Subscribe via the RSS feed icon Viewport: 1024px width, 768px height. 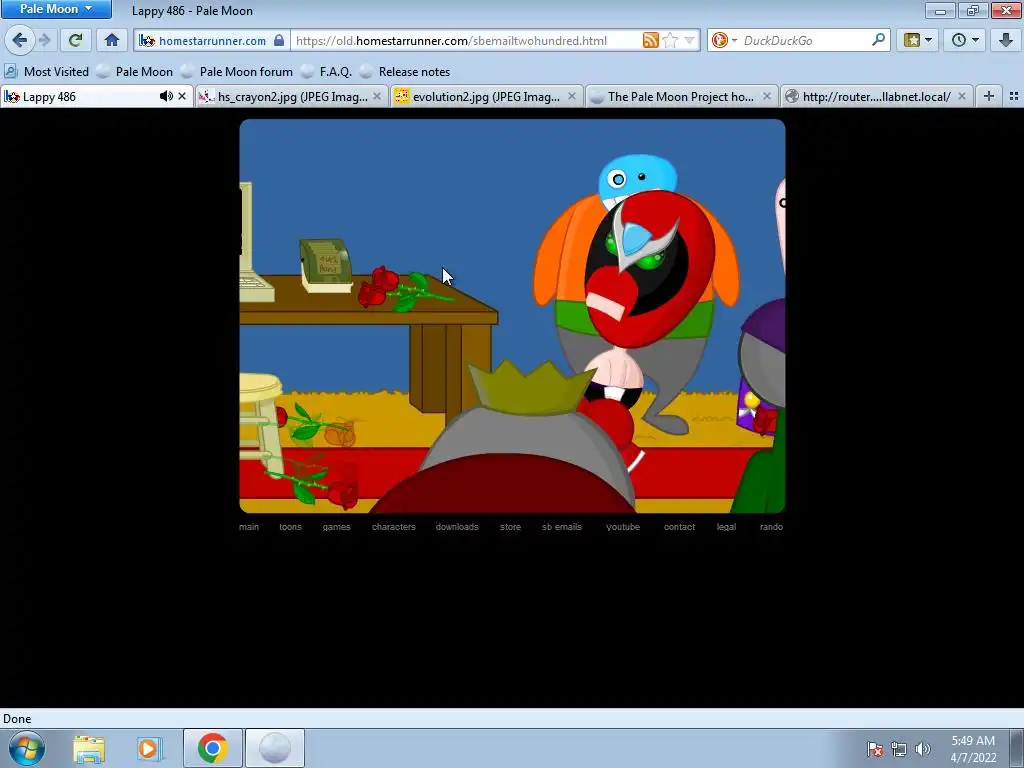tap(650, 40)
